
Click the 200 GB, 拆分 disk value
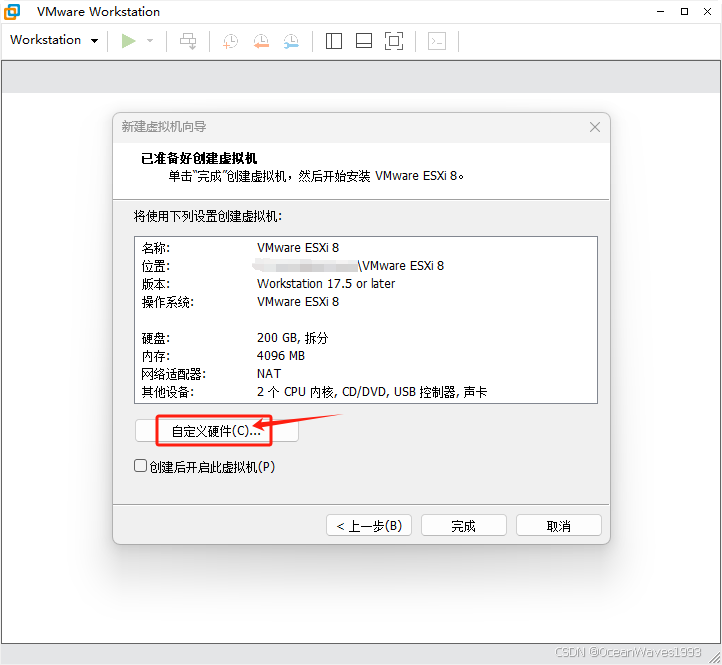pos(292,338)
